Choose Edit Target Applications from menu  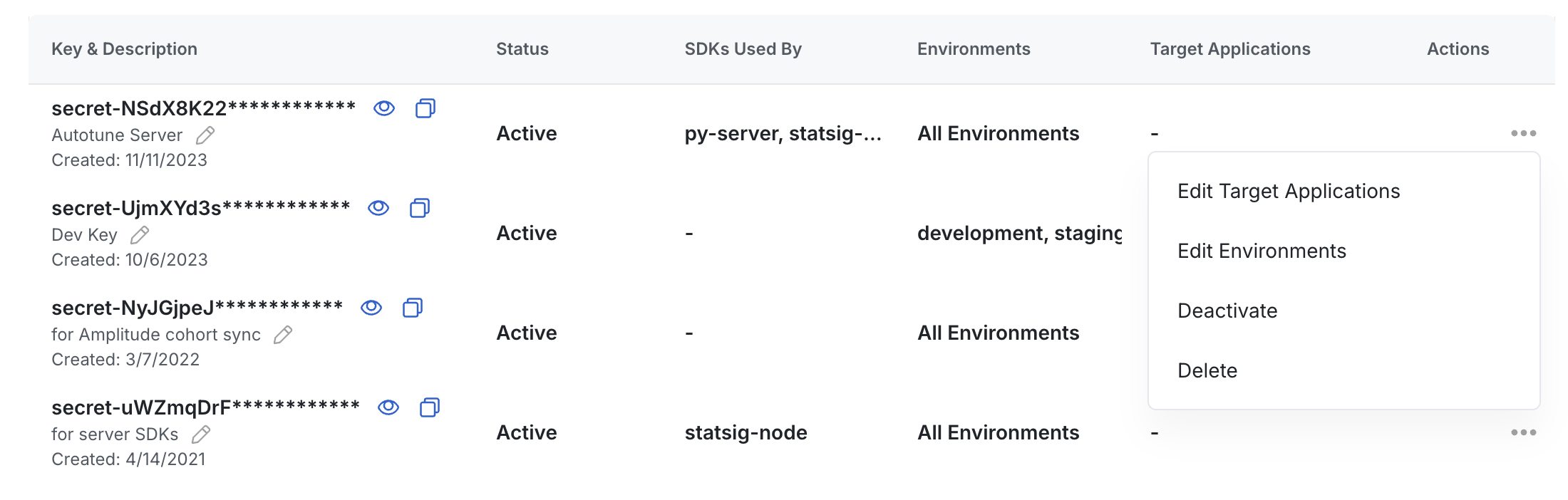(1288, 192)
